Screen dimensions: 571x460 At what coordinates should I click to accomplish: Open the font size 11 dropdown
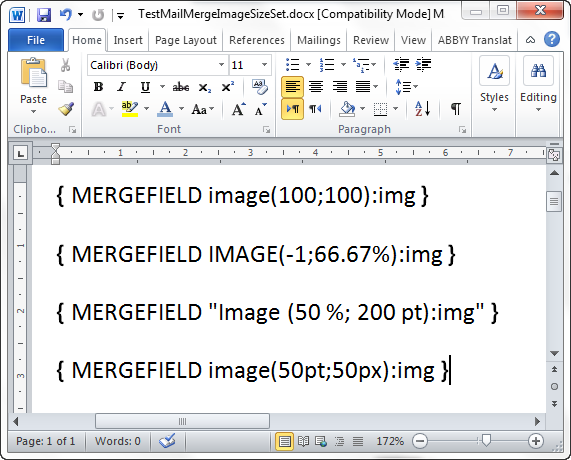[x=264, y=65]
